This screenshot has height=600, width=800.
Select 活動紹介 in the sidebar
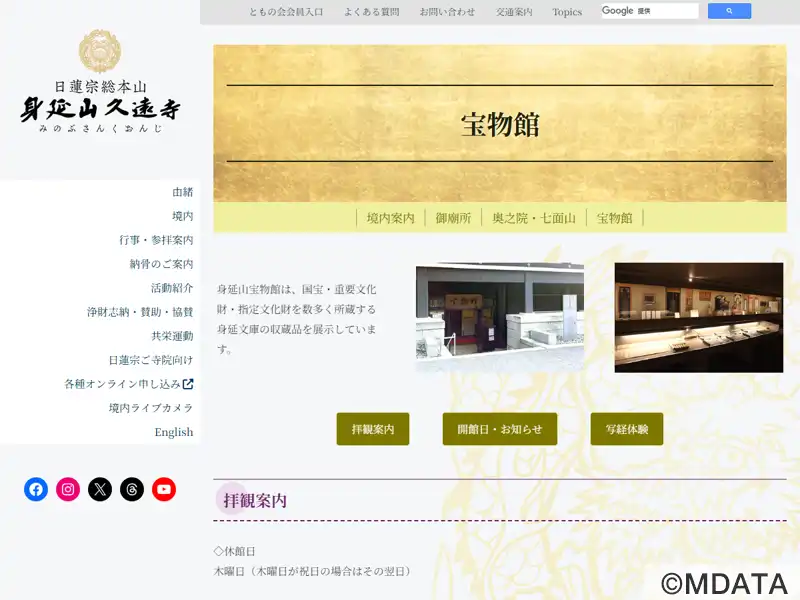tap(172, 288)
